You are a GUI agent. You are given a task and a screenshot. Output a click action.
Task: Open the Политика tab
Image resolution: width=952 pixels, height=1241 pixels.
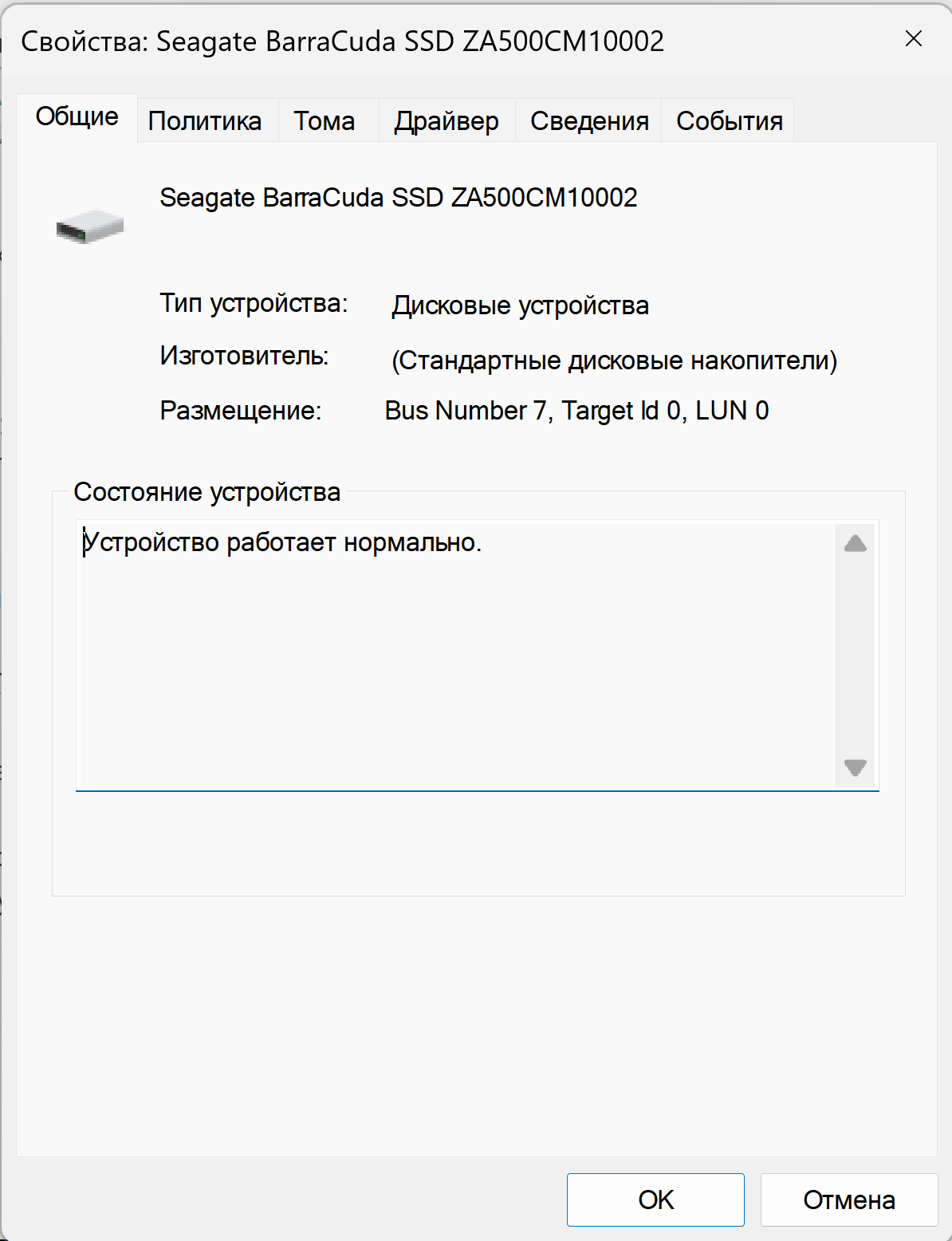(205, 121)
